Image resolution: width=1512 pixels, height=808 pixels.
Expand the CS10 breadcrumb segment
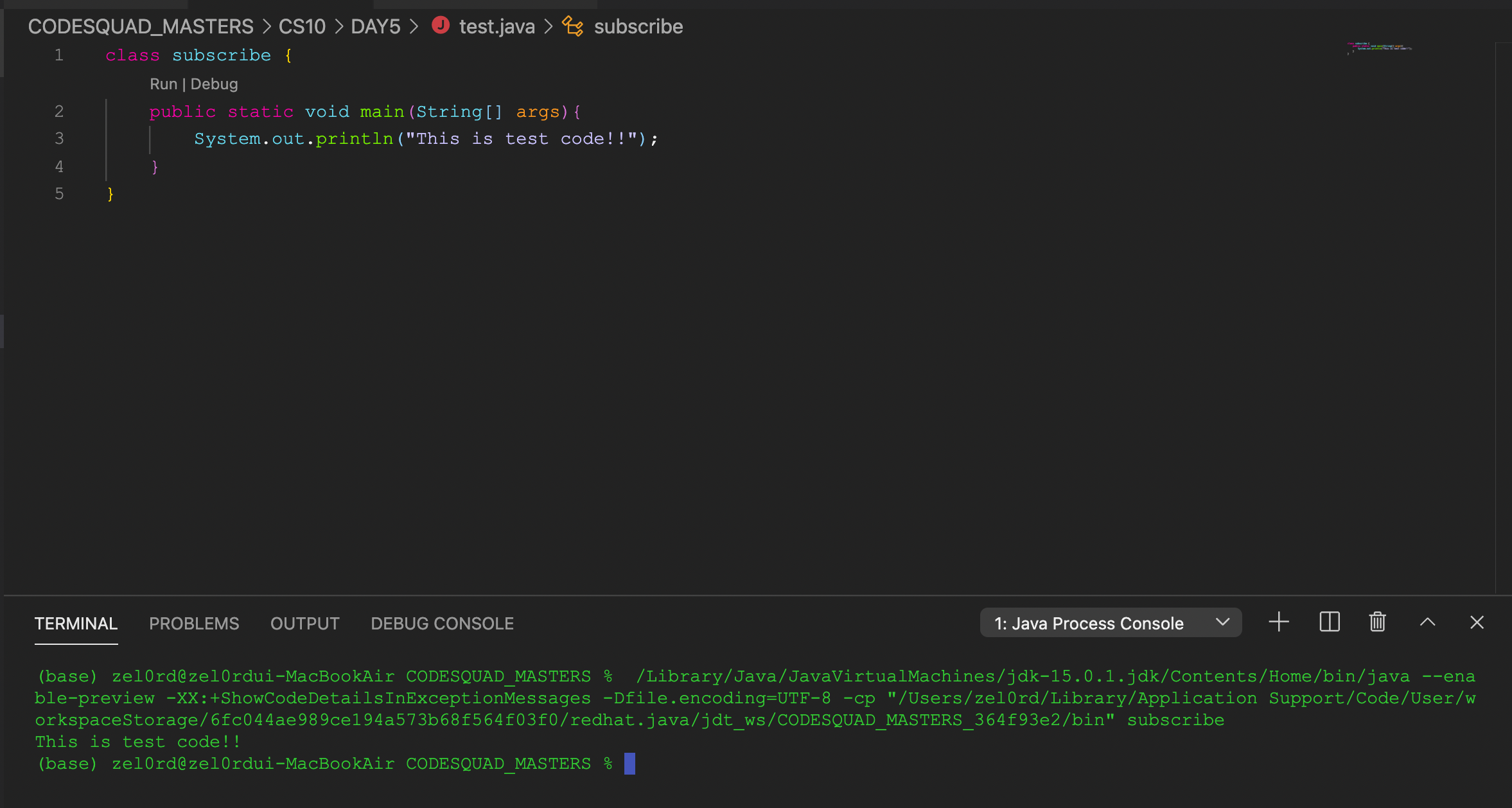[302, 26]
